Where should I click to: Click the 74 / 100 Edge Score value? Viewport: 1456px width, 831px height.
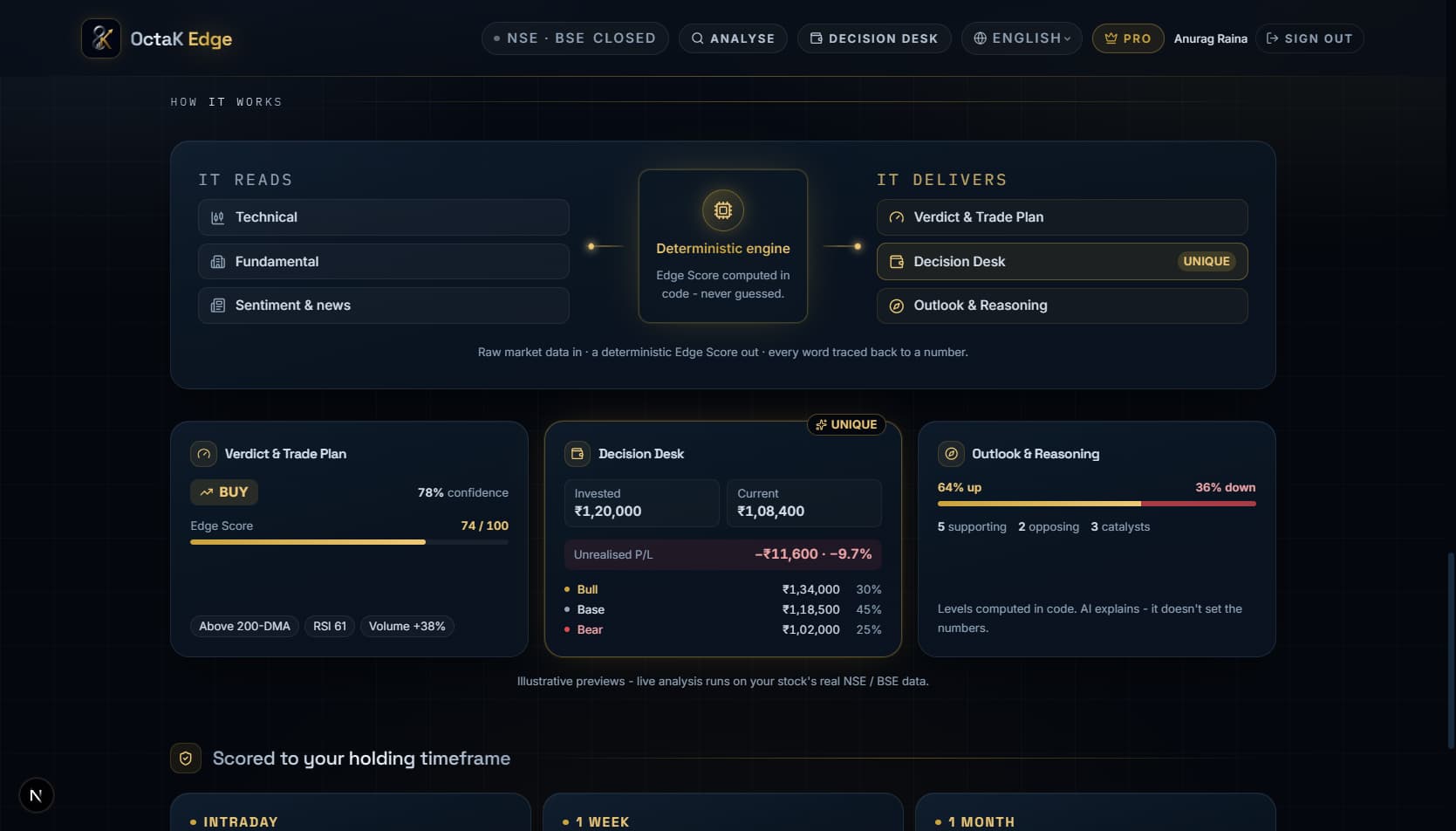[x=484, y=526]
